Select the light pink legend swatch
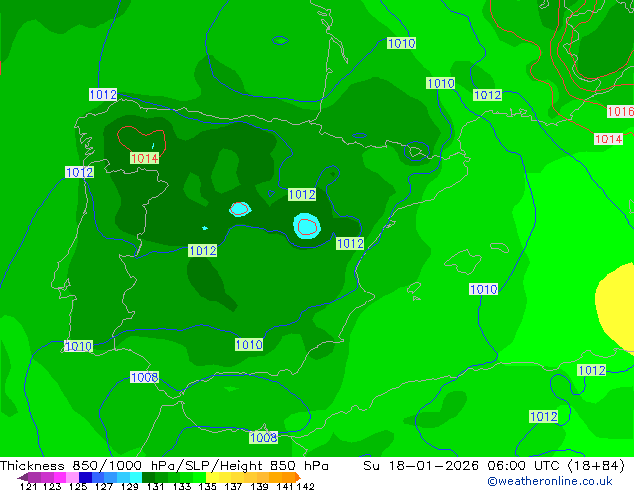 click(72, 477)
